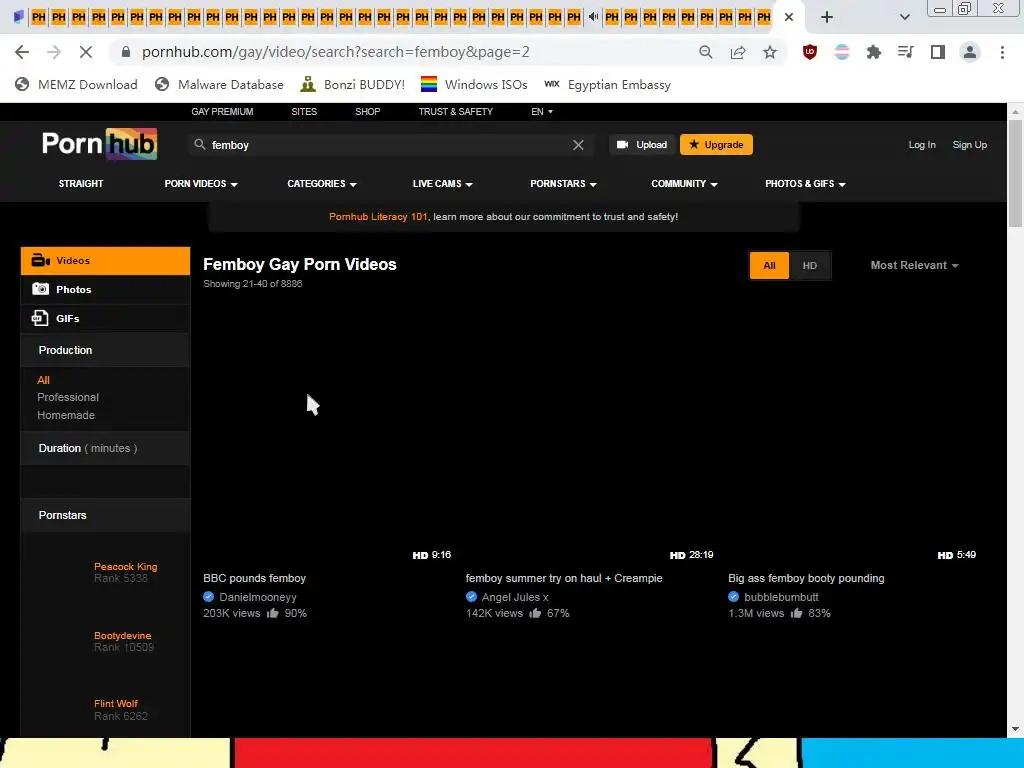Expand the LIVE CAMS menu
The height and width of the screenshot is (768, 1024).
coord(442,184)
